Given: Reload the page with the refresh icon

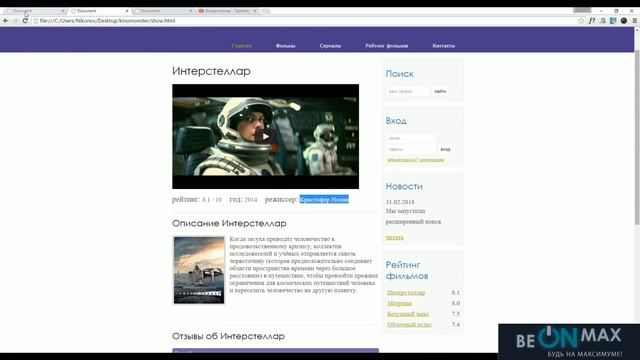Looking at the screenshot, I should pyautogui.click(x=25, y=20).
